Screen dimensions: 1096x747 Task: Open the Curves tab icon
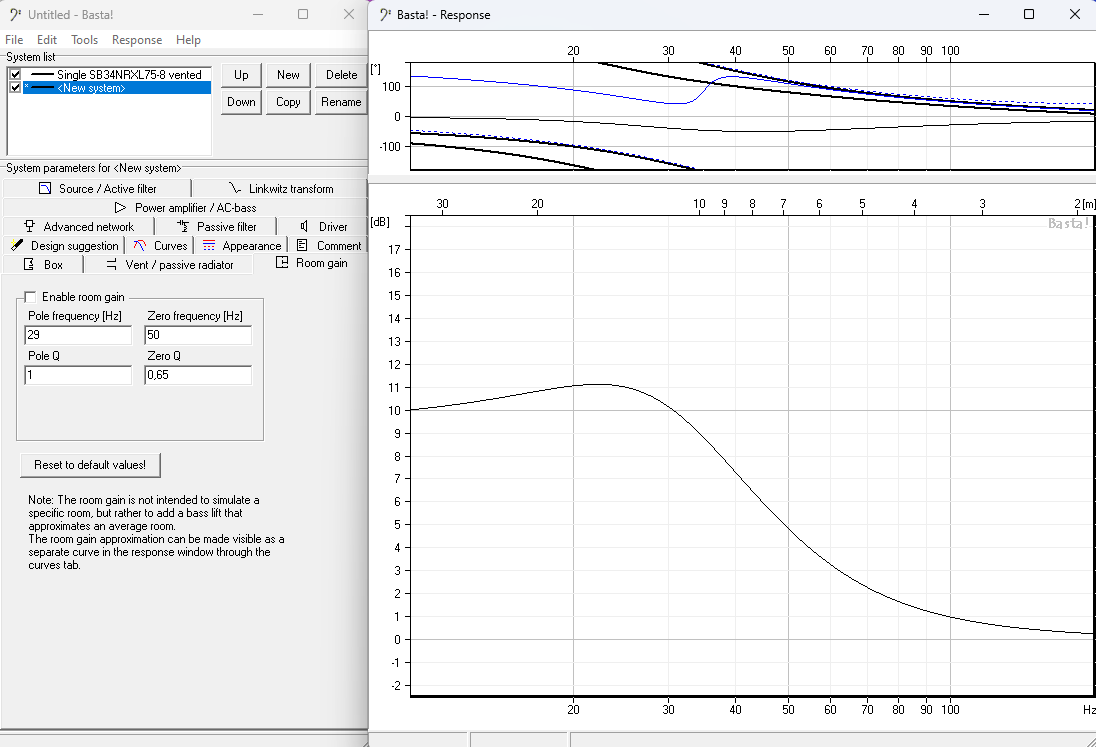[140, 245]
